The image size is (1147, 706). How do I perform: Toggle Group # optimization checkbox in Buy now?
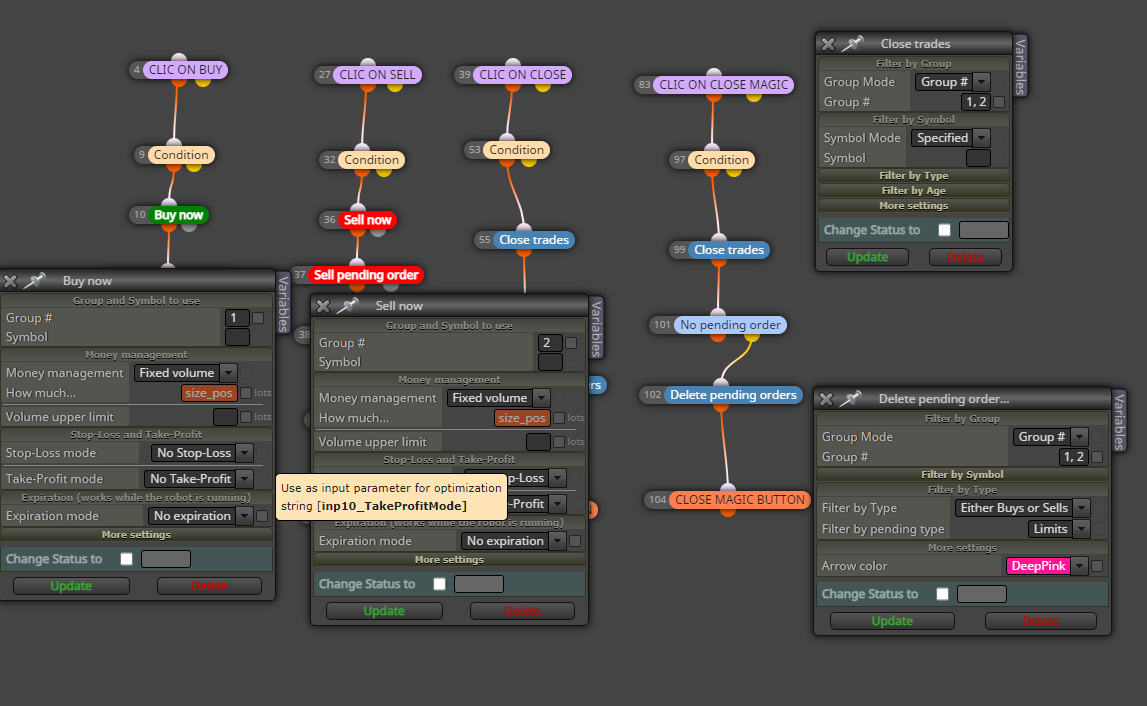click(x=258, y=318)
